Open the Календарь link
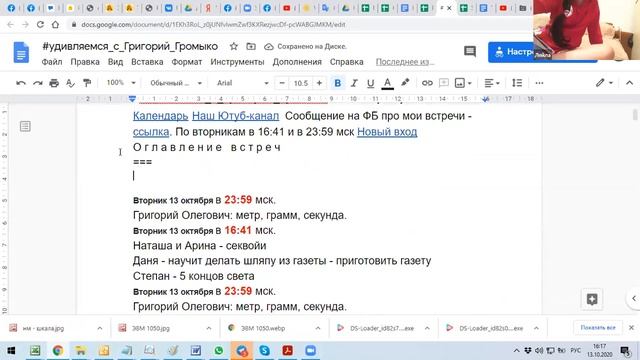 click(160, 116)
